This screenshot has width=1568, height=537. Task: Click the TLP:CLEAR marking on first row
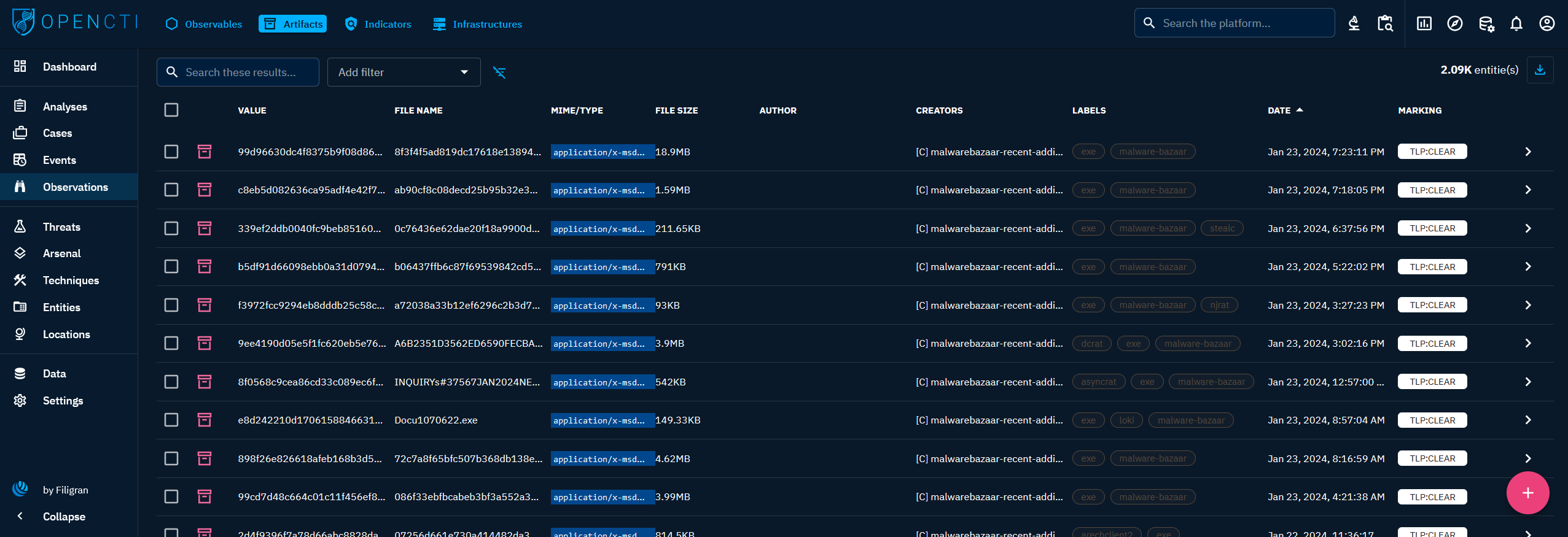point(1432,152)
